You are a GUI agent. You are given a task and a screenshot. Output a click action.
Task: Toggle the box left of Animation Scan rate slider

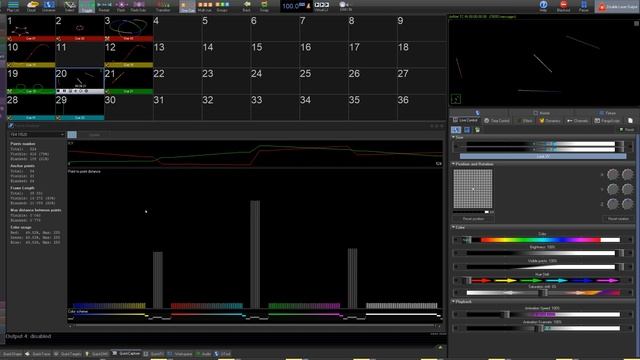coord(456,328)
